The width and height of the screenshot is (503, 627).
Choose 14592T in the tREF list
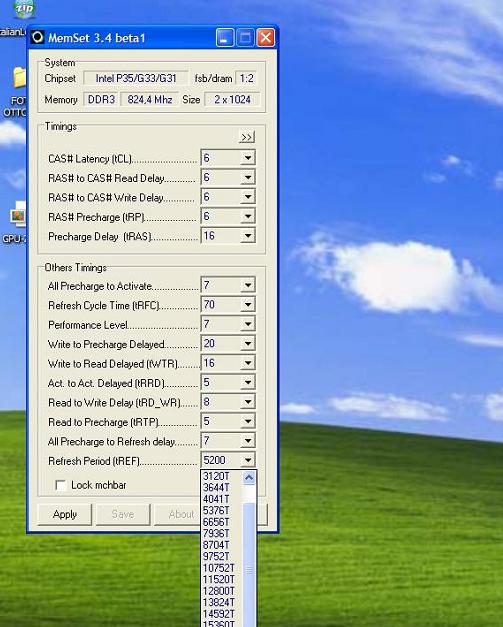click(x=222, y=614)
